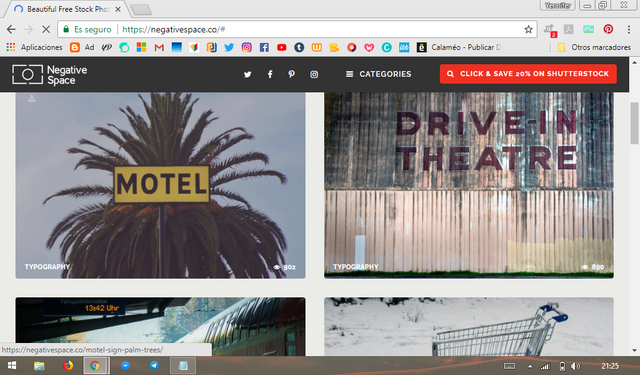Open File Explorer from the taskbar
640x375 pixels.
[39, 366]
